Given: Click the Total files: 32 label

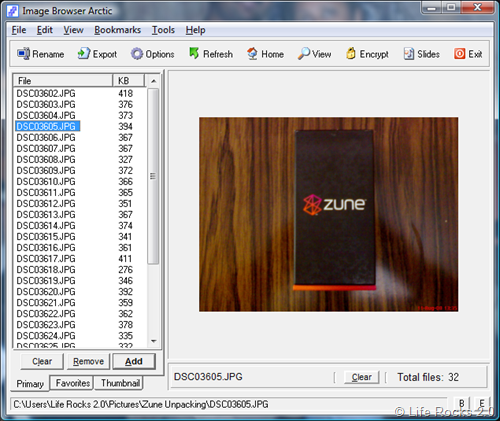Looking at the screenshot, I should [x=428, y=377].
